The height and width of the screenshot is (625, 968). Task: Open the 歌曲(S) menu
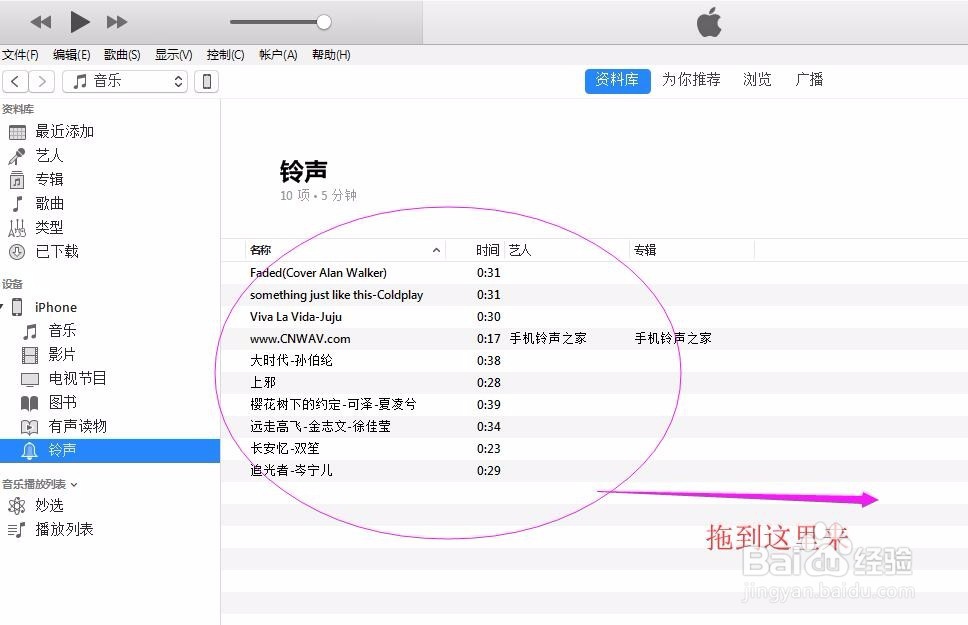pos(122,55)
